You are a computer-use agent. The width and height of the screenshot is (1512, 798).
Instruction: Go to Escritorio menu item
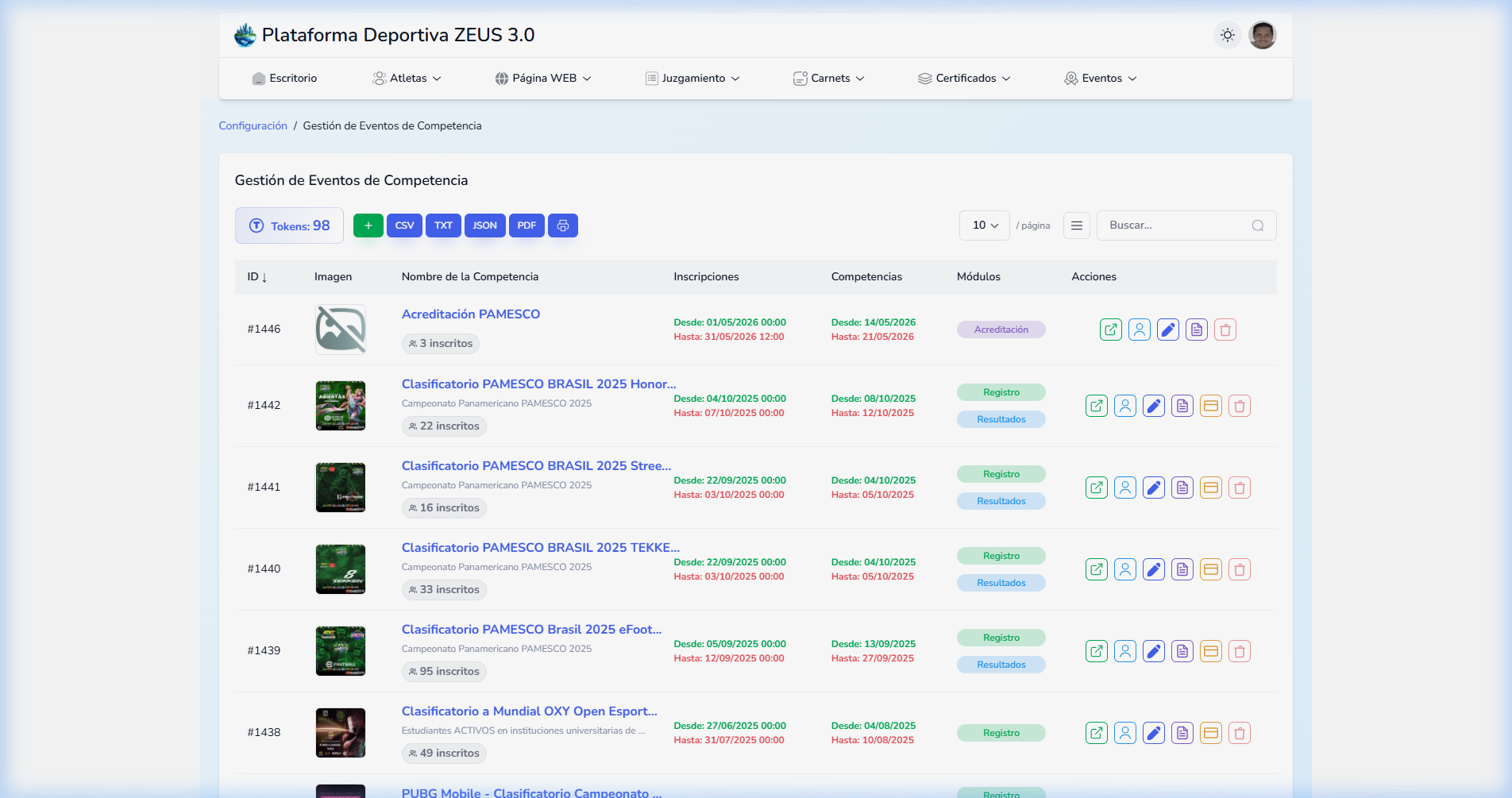click(x=284, y=78)
